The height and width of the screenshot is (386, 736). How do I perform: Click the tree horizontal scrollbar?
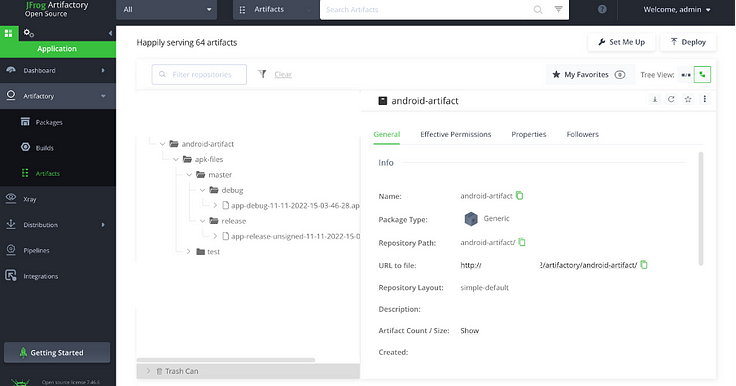226,360
